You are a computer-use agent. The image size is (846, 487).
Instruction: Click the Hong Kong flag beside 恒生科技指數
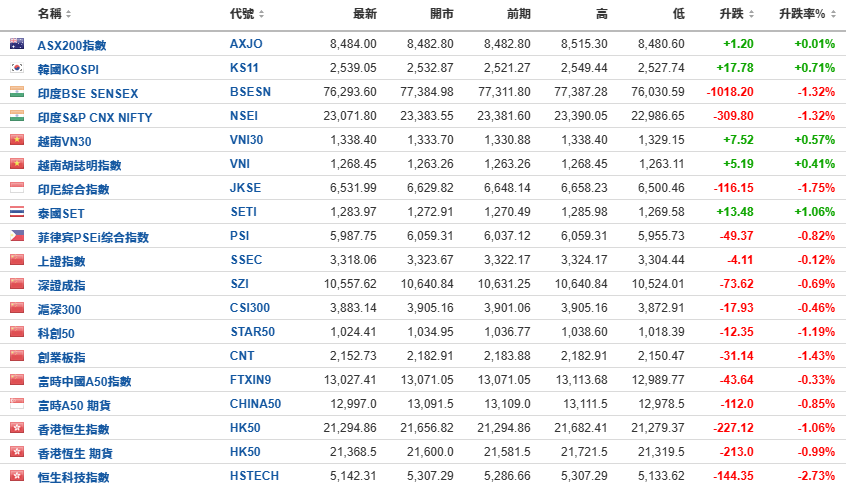(17, 476)
